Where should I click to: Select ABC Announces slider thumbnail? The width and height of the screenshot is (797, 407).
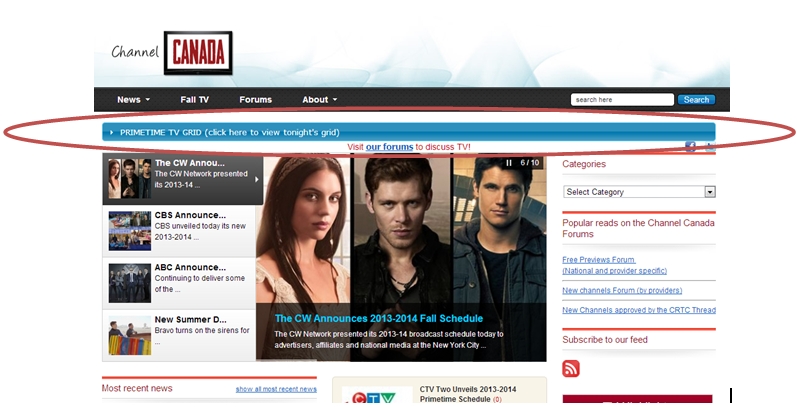click(182, 283)
